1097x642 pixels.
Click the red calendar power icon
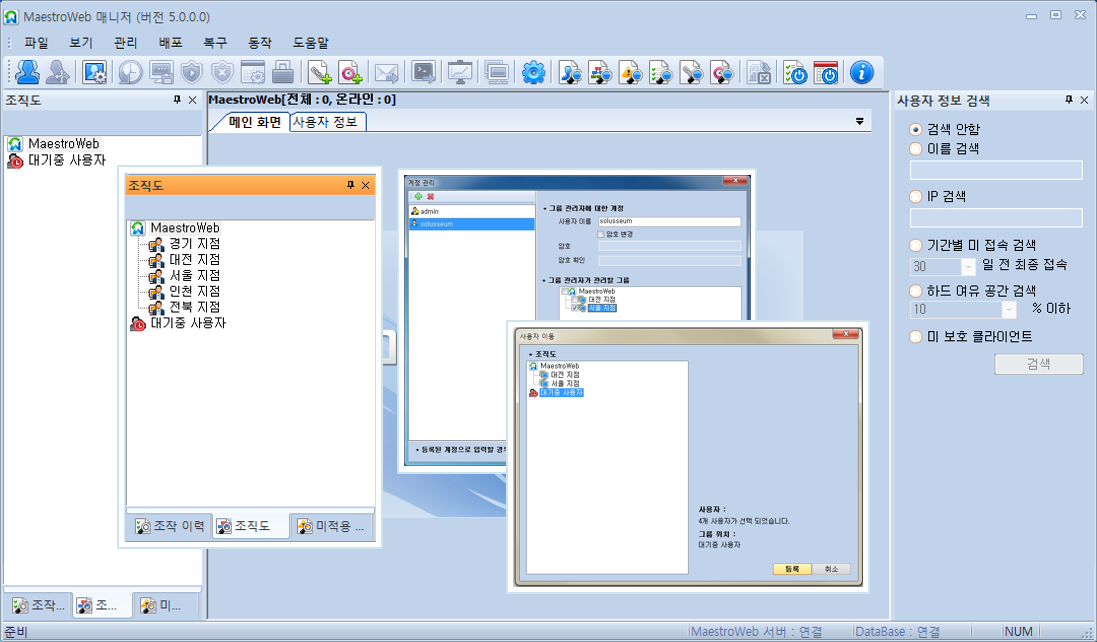(x=826, y=72)
